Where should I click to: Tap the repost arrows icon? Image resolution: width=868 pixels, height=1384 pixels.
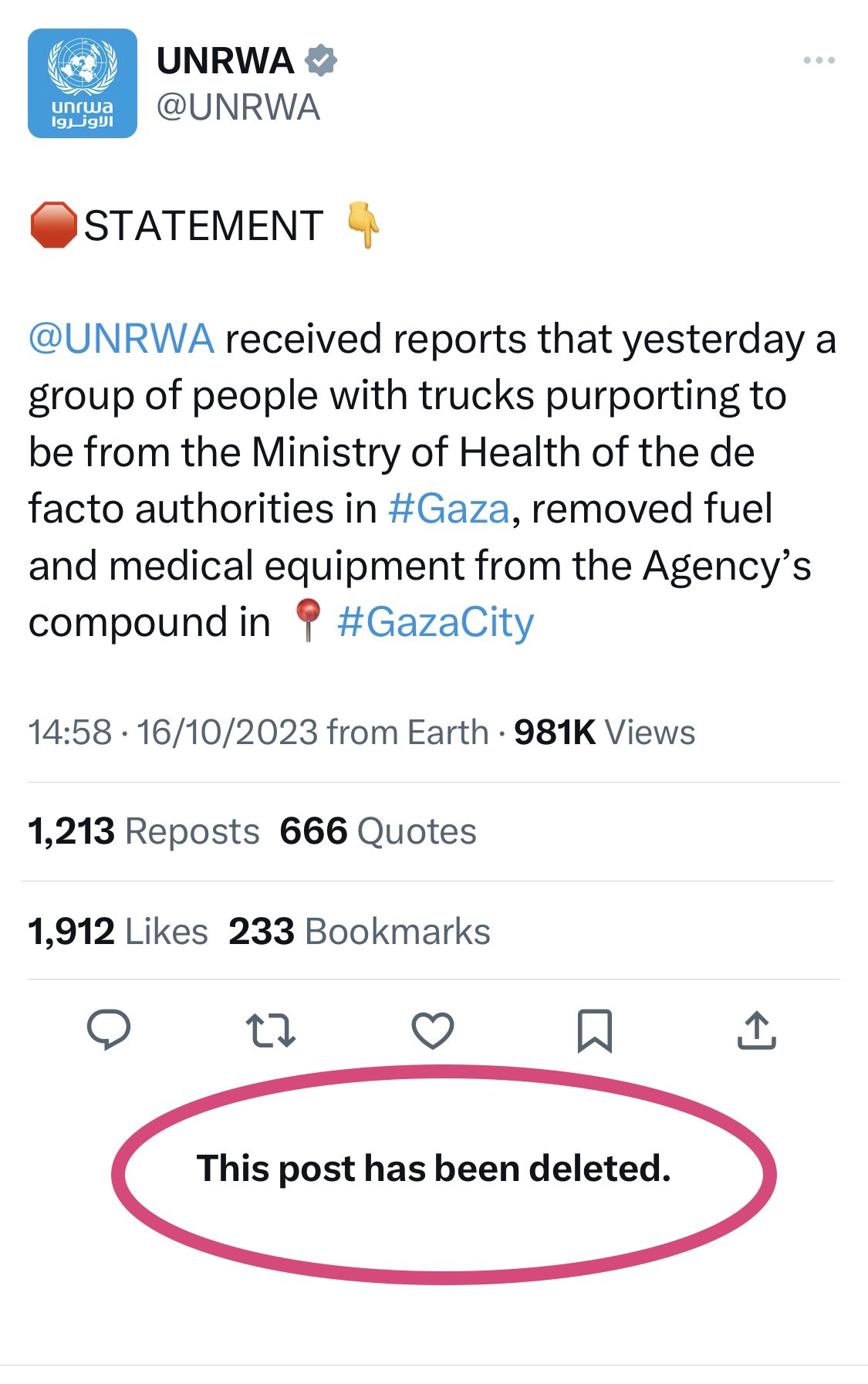pyautogui.click(x=271, y=1030)
